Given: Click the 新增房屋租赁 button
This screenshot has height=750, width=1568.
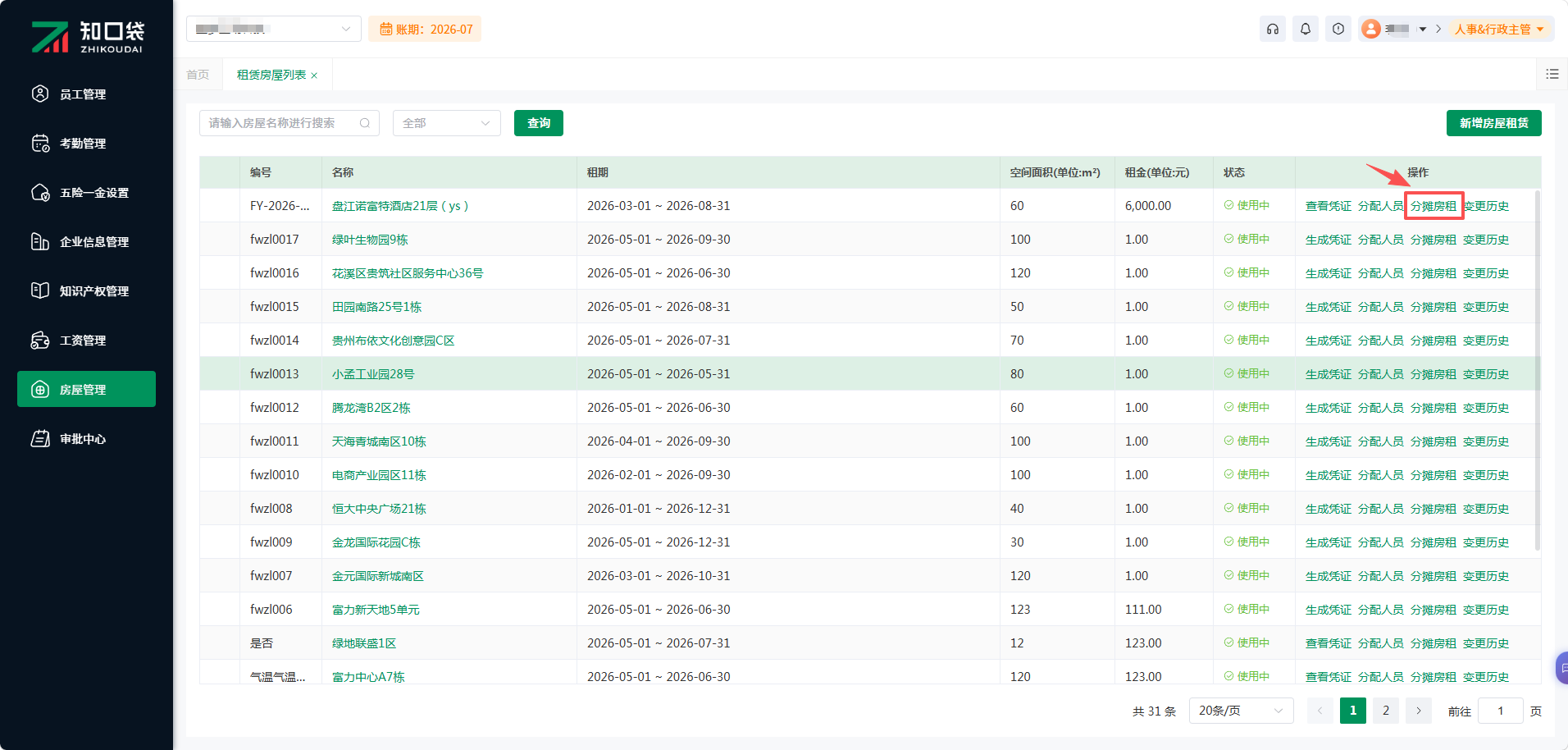Looking at the screenshot, I should tap(1494, 123).
